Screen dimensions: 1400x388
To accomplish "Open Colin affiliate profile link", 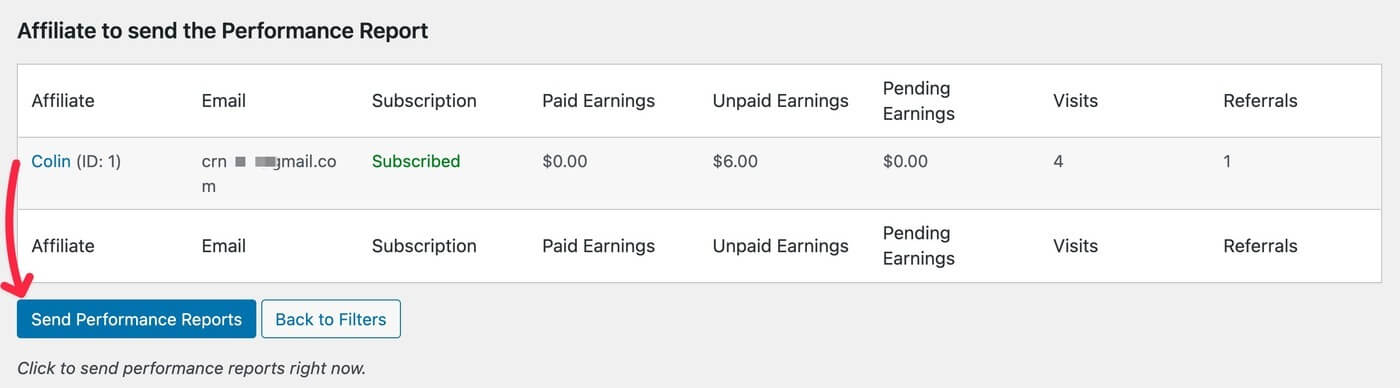I will [51, 161].
